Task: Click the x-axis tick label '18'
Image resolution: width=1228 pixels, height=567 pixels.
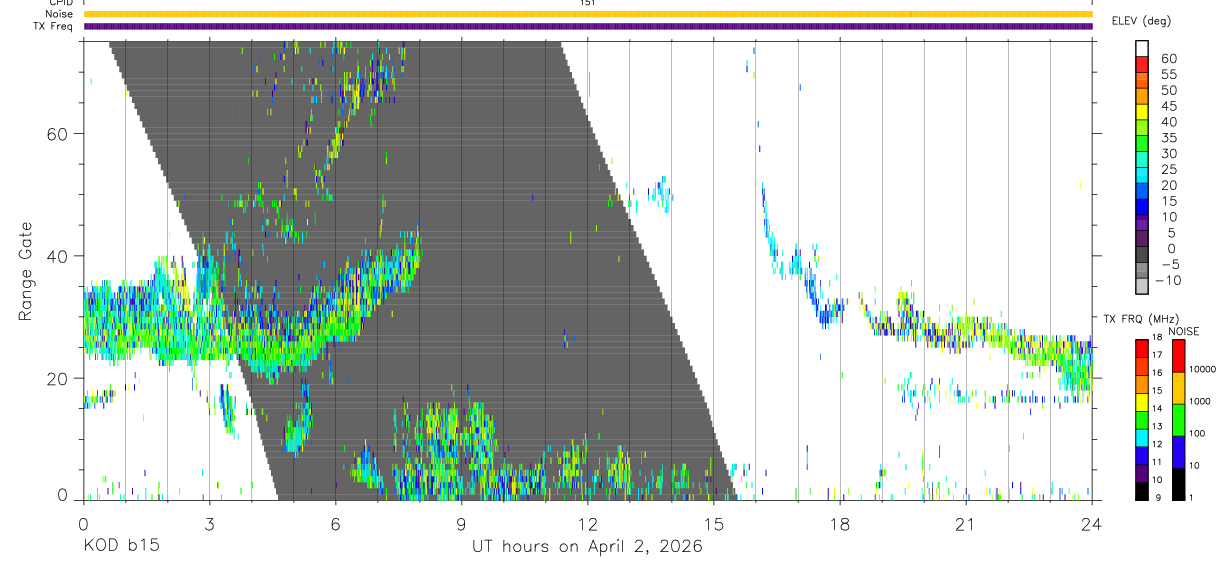Action: coord(839,524)
